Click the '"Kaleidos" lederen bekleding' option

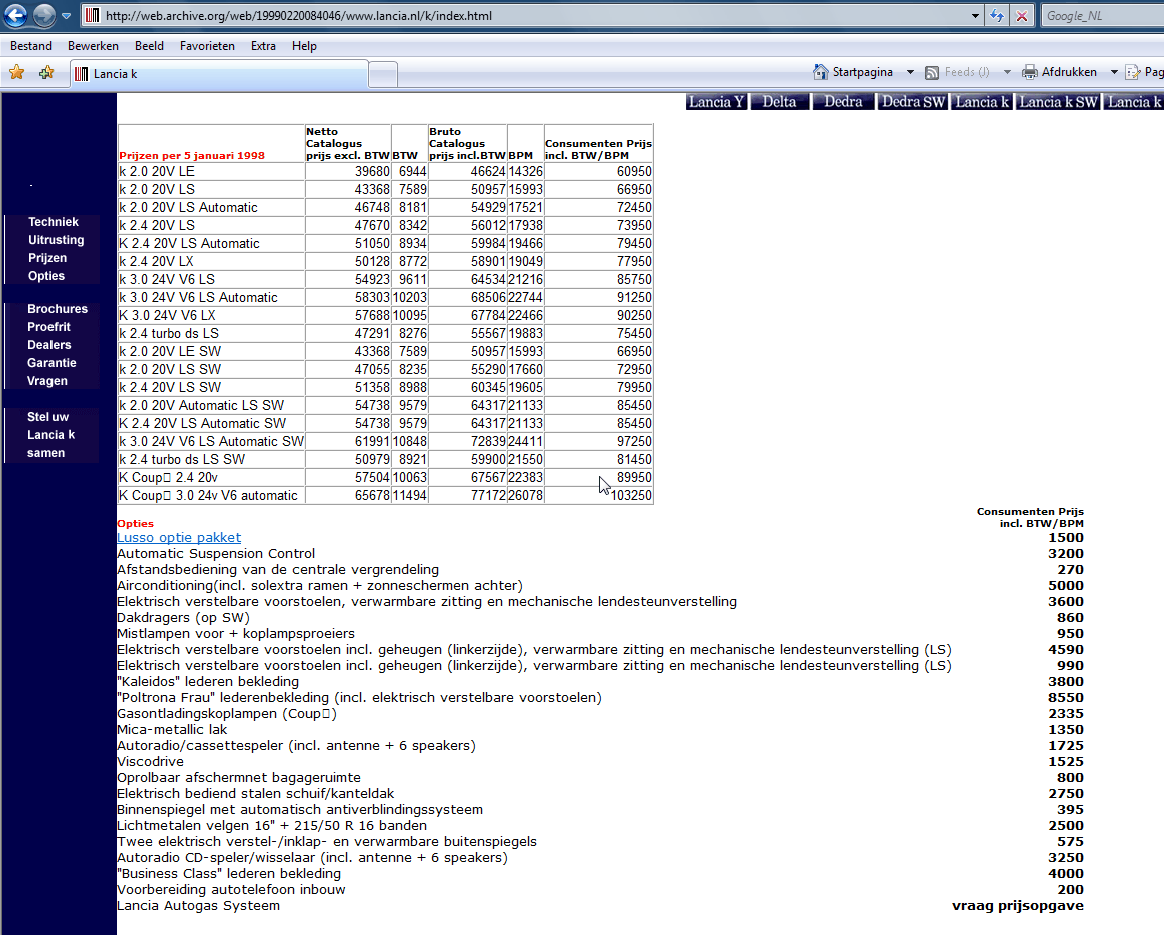click(208, 681)
